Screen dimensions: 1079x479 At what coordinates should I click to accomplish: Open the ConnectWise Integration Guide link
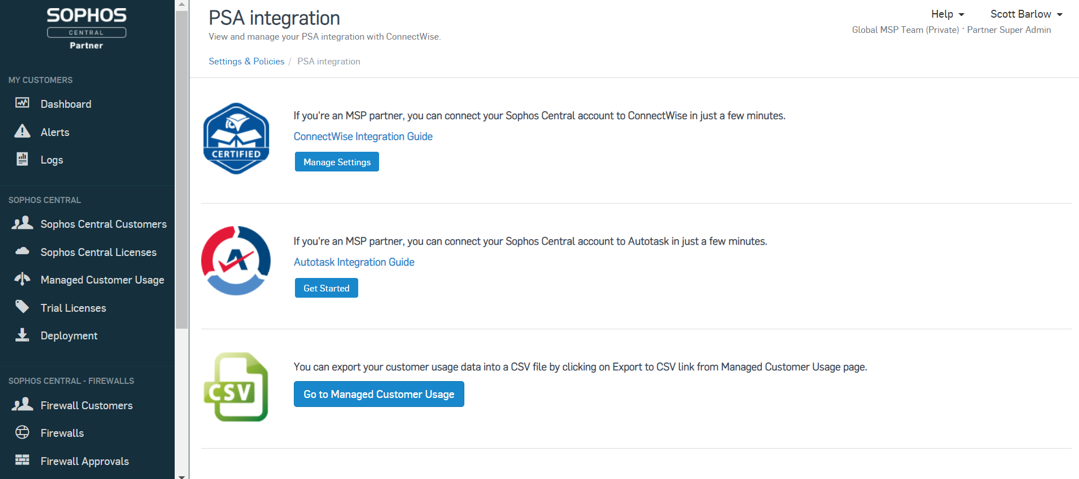[x=363, y=136]
